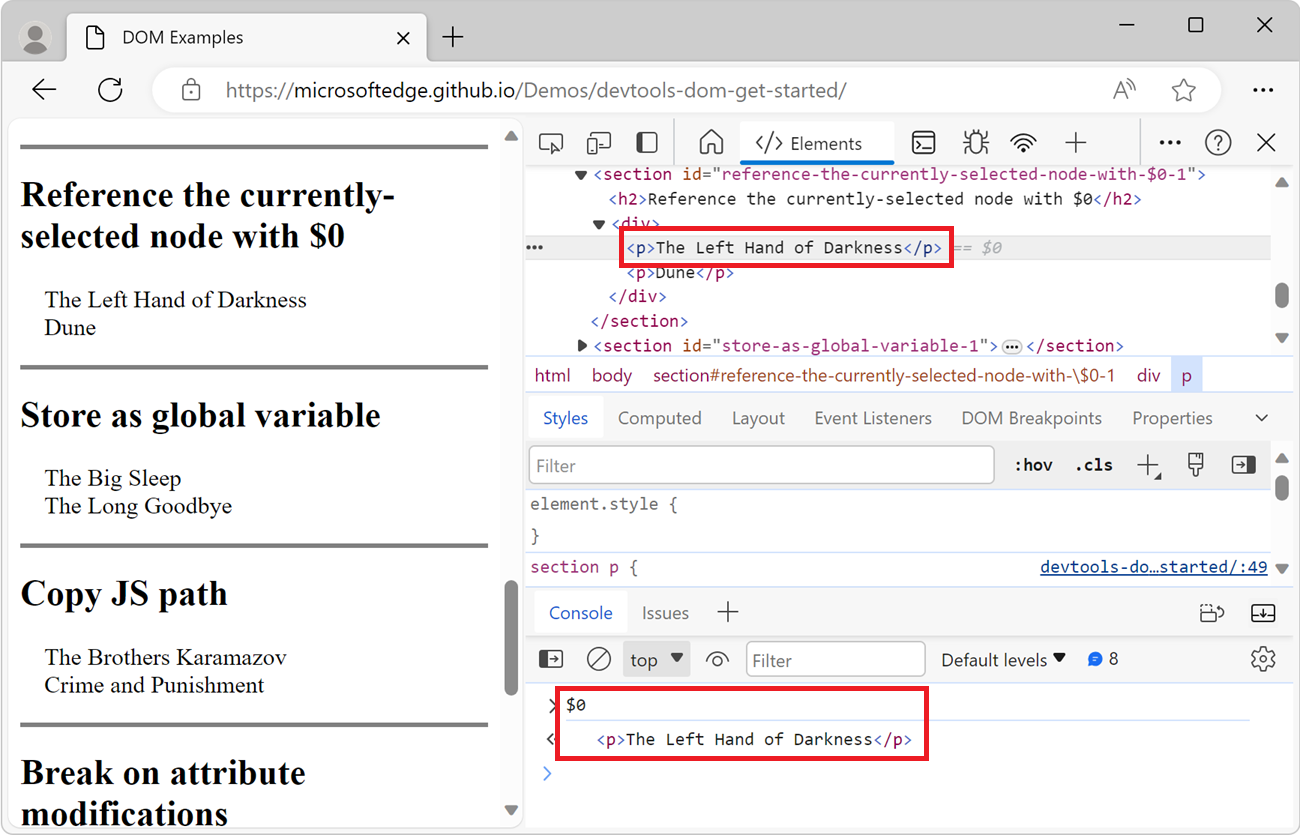Screen dimensions: 1300x835
Task: Activate the inspect element picker tool
Action: (x=551, y=143)
